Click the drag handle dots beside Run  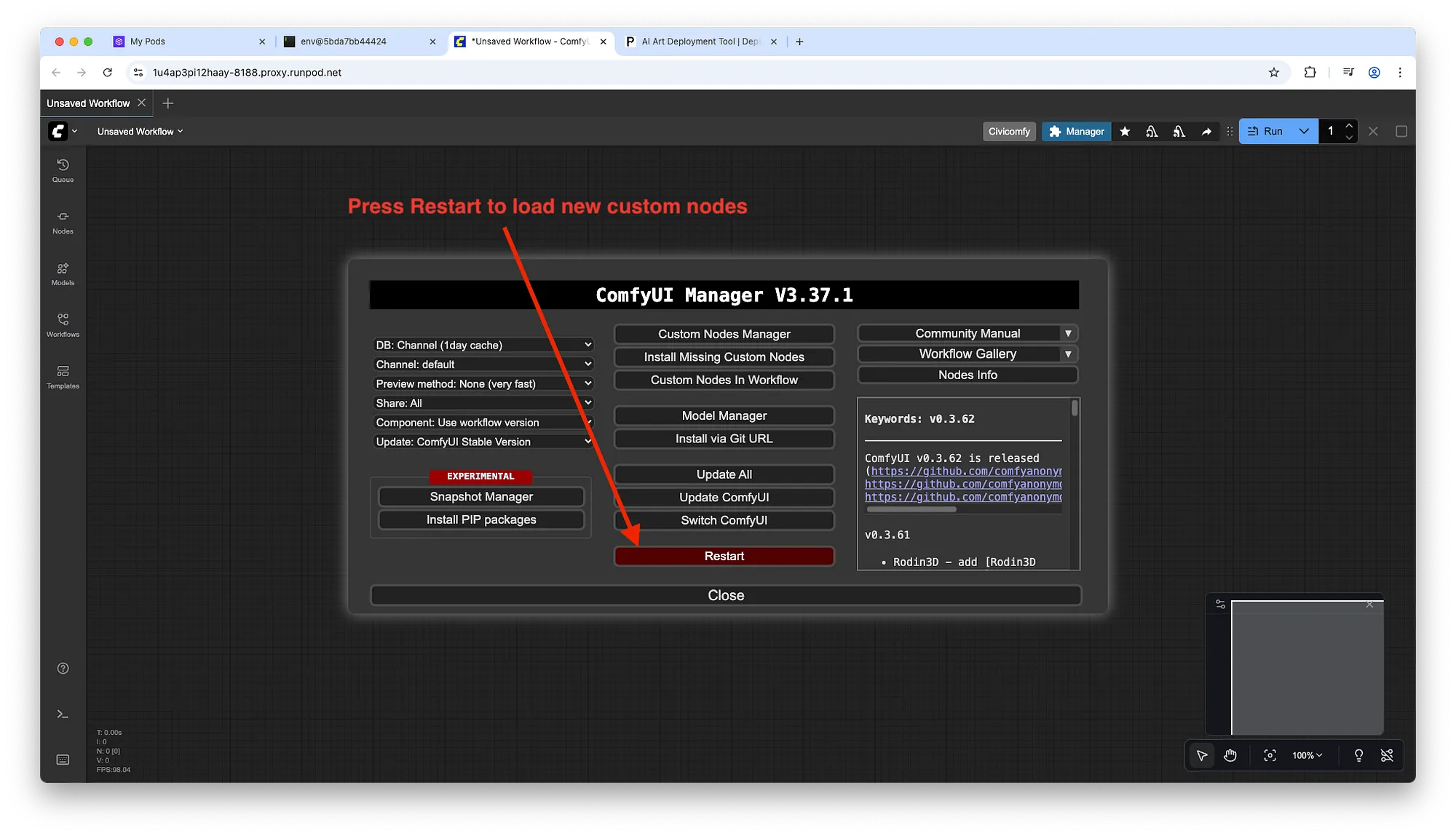tap(1230, 131)
